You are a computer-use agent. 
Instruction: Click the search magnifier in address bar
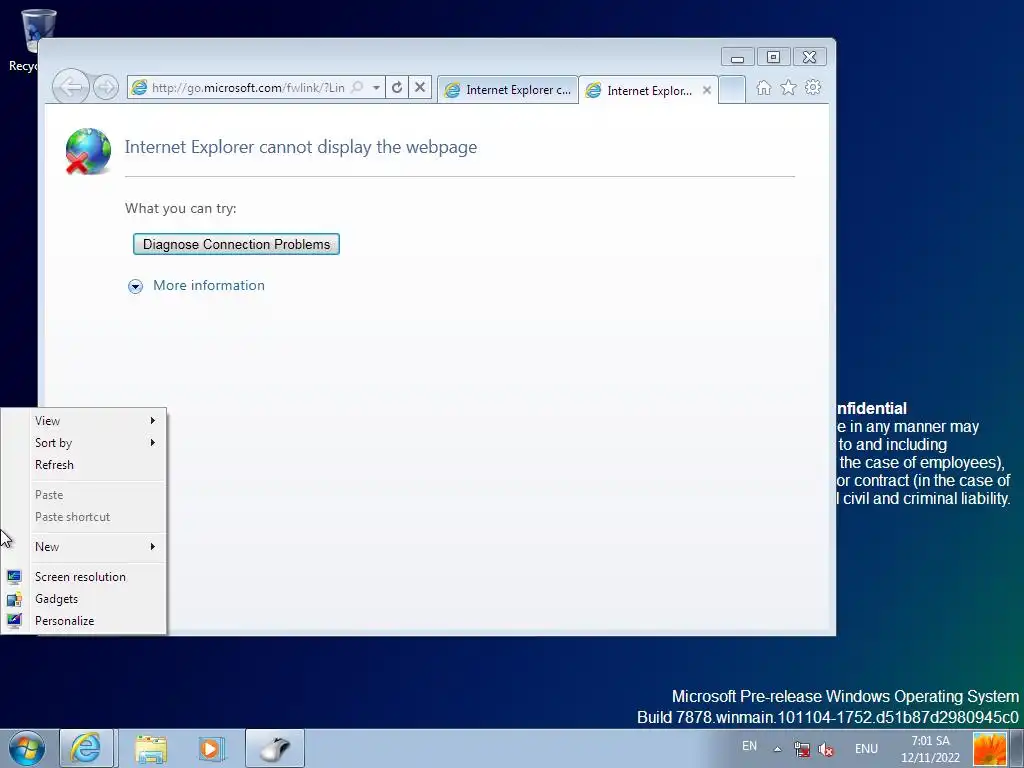click(x=357, y=88)
